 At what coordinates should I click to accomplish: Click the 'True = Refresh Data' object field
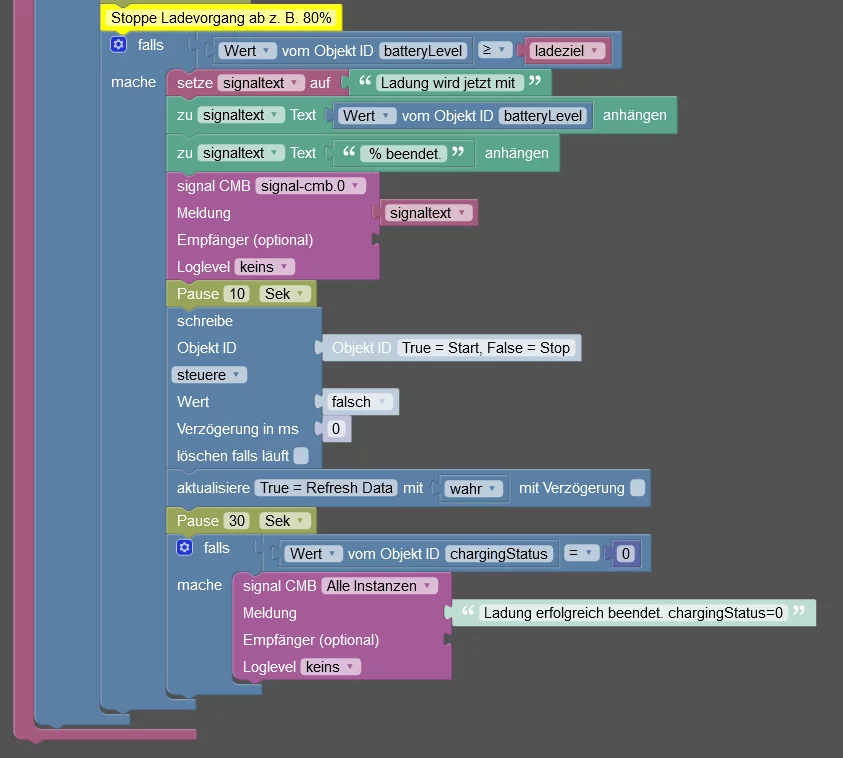326,488
